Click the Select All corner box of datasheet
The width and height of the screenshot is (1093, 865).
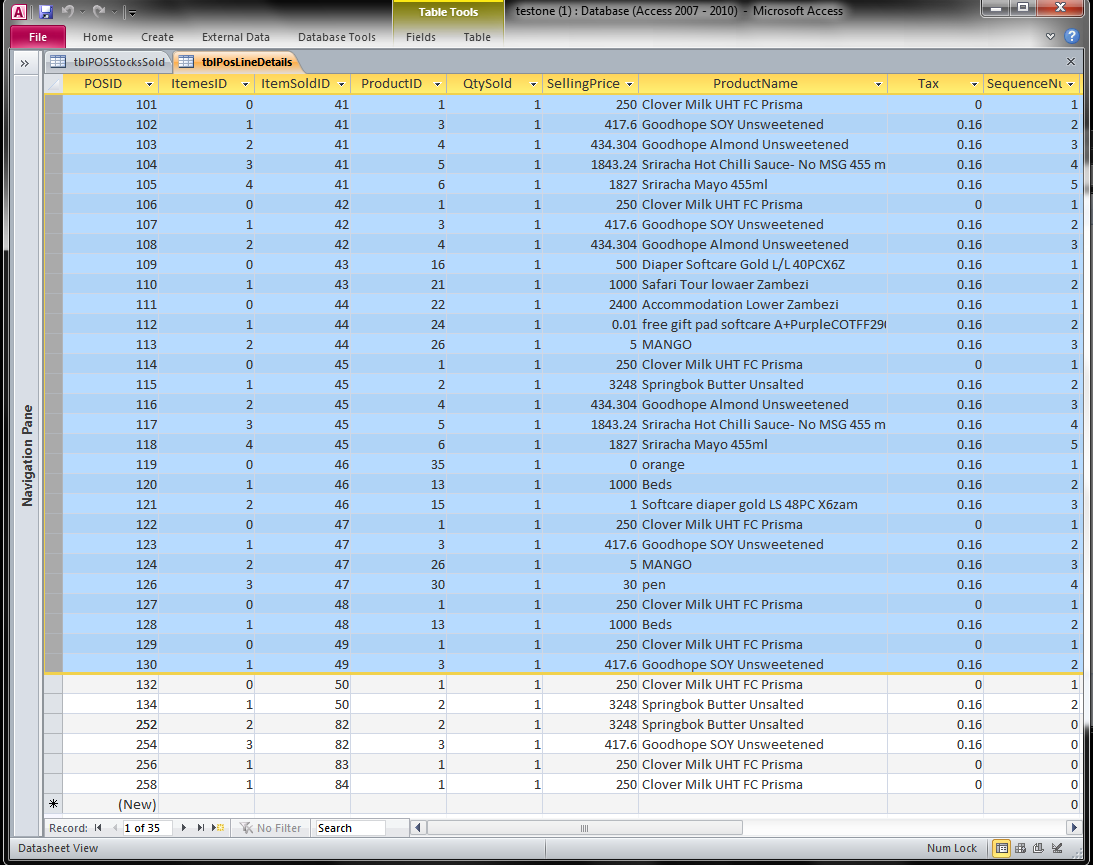click(x=53, y=84)
